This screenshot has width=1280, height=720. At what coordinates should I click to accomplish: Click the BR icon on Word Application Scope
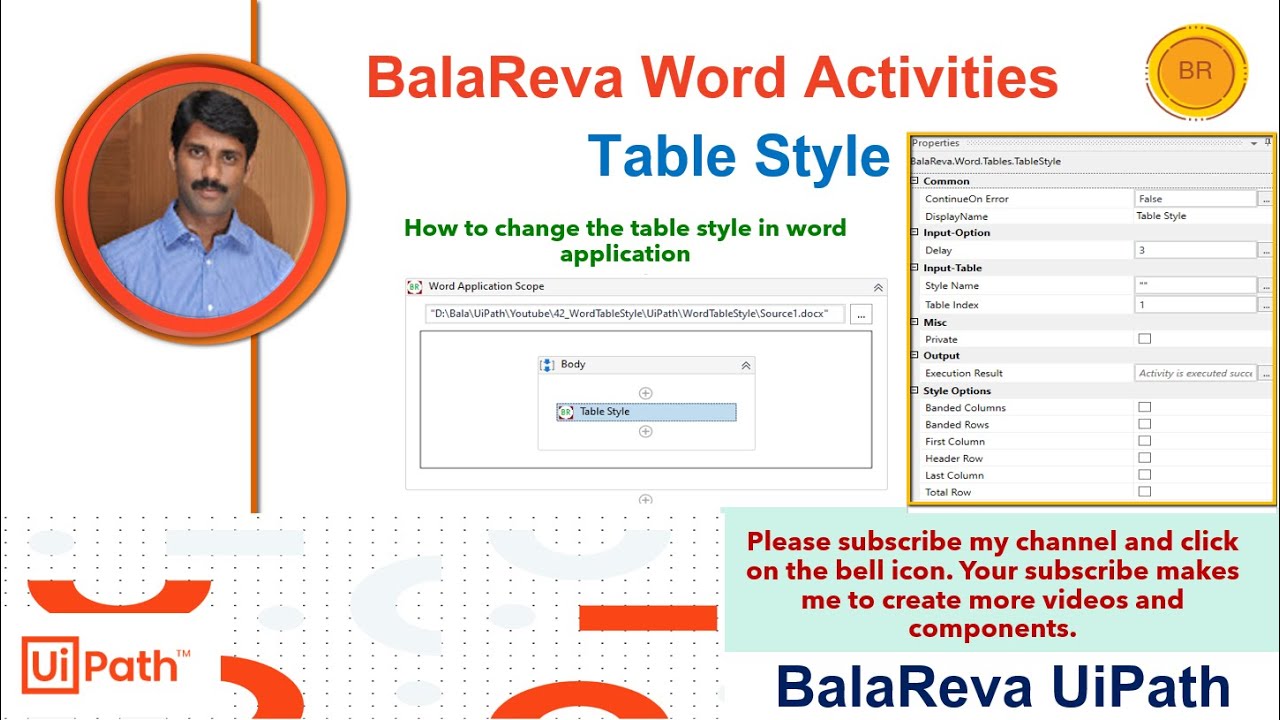click(x=415, y=287)
